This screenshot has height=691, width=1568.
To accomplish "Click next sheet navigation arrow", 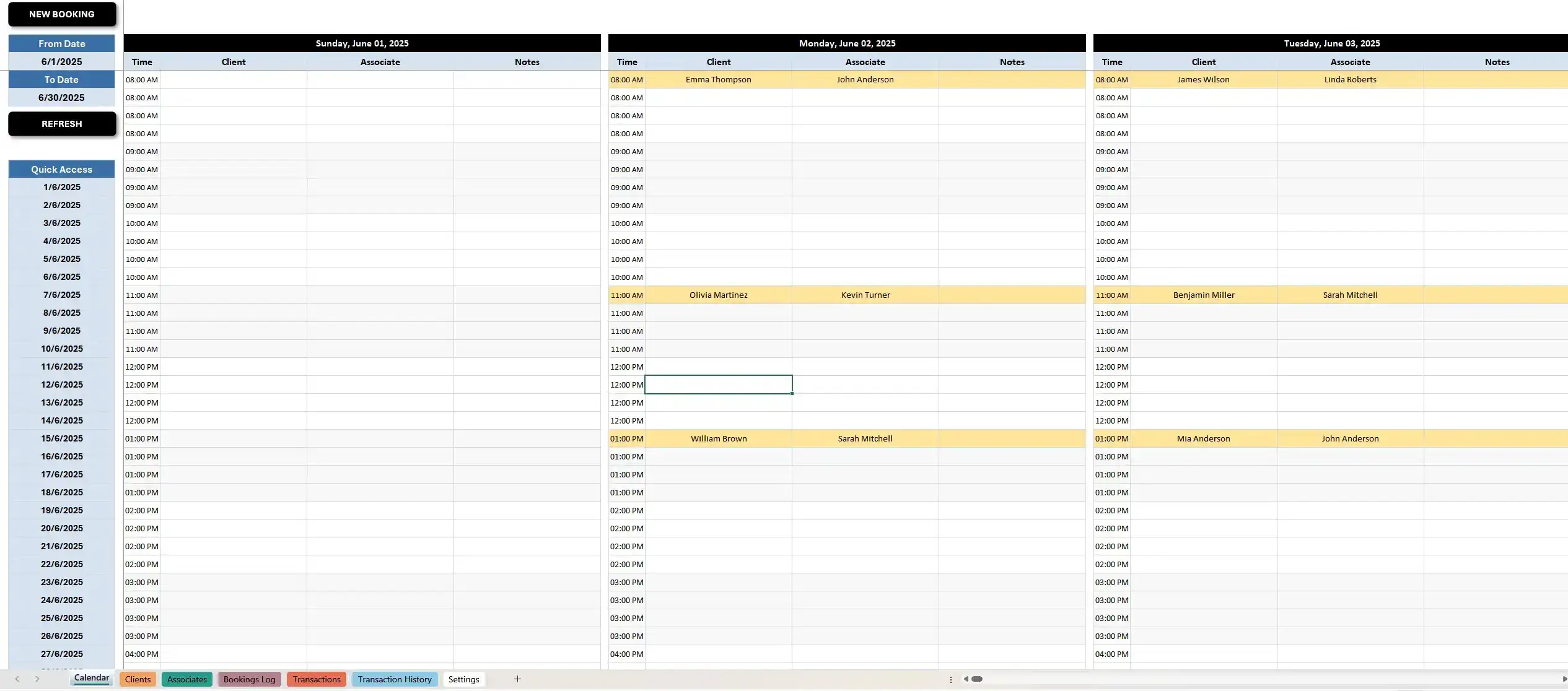I will (x=38, y=679).
